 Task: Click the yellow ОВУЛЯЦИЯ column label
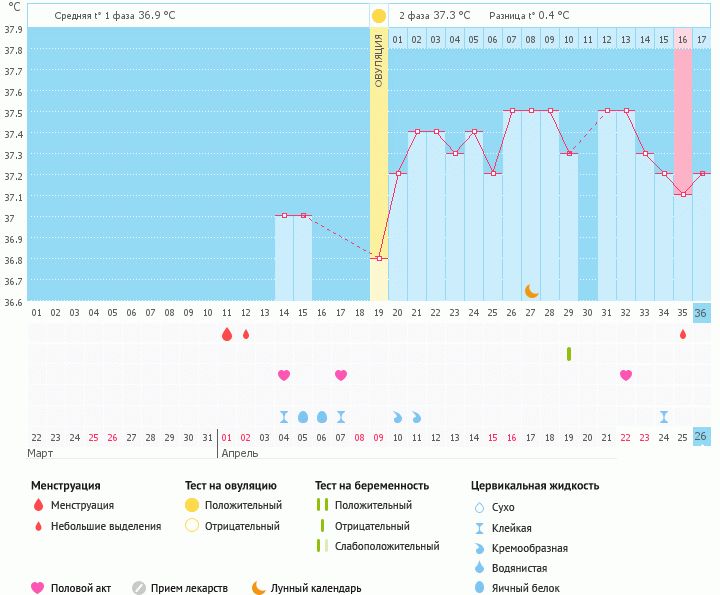click(379, 60)
